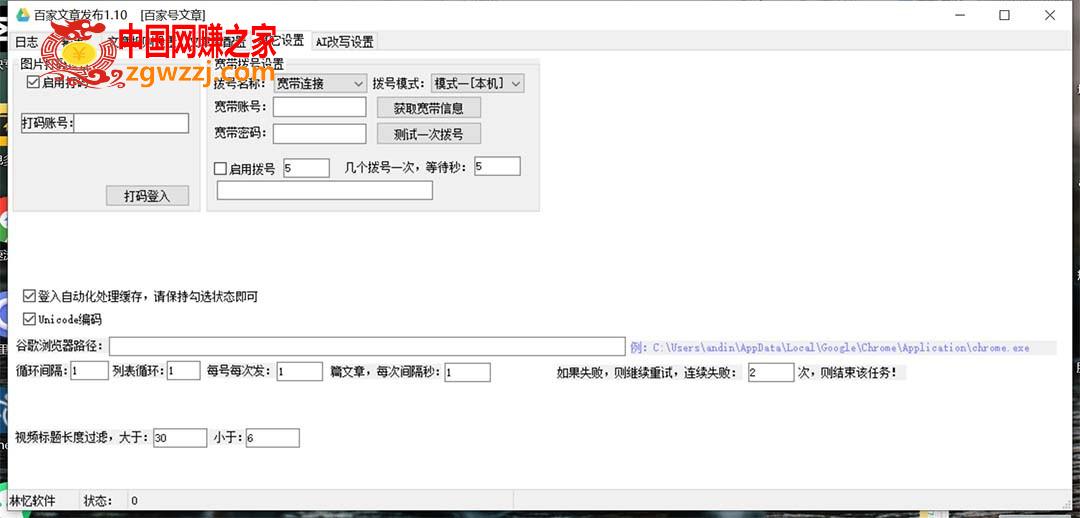Viewport: 1080px width, 518px height.
Task: Switch to the 日志 tab
Action: point(27,41)
